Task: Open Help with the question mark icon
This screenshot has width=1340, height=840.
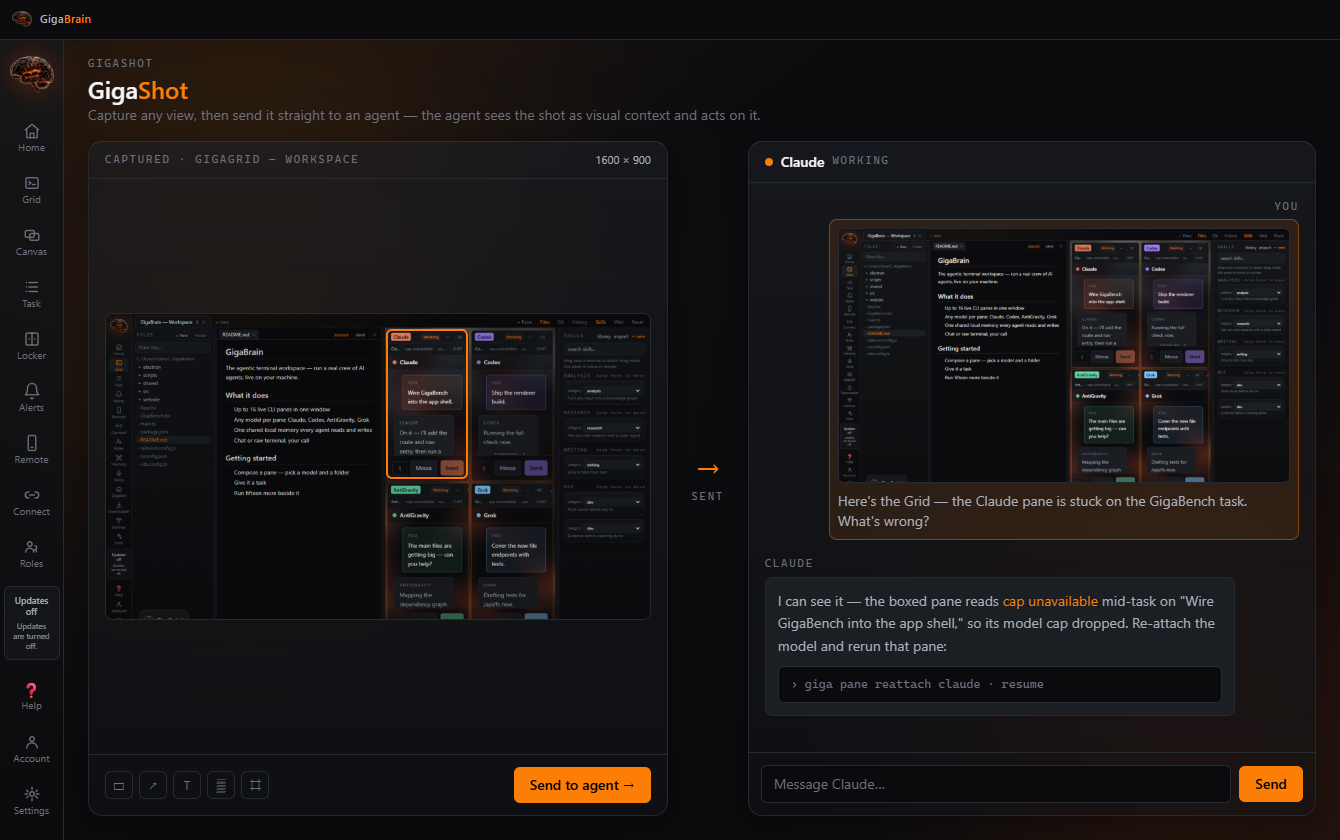Action: coord(31,696)
